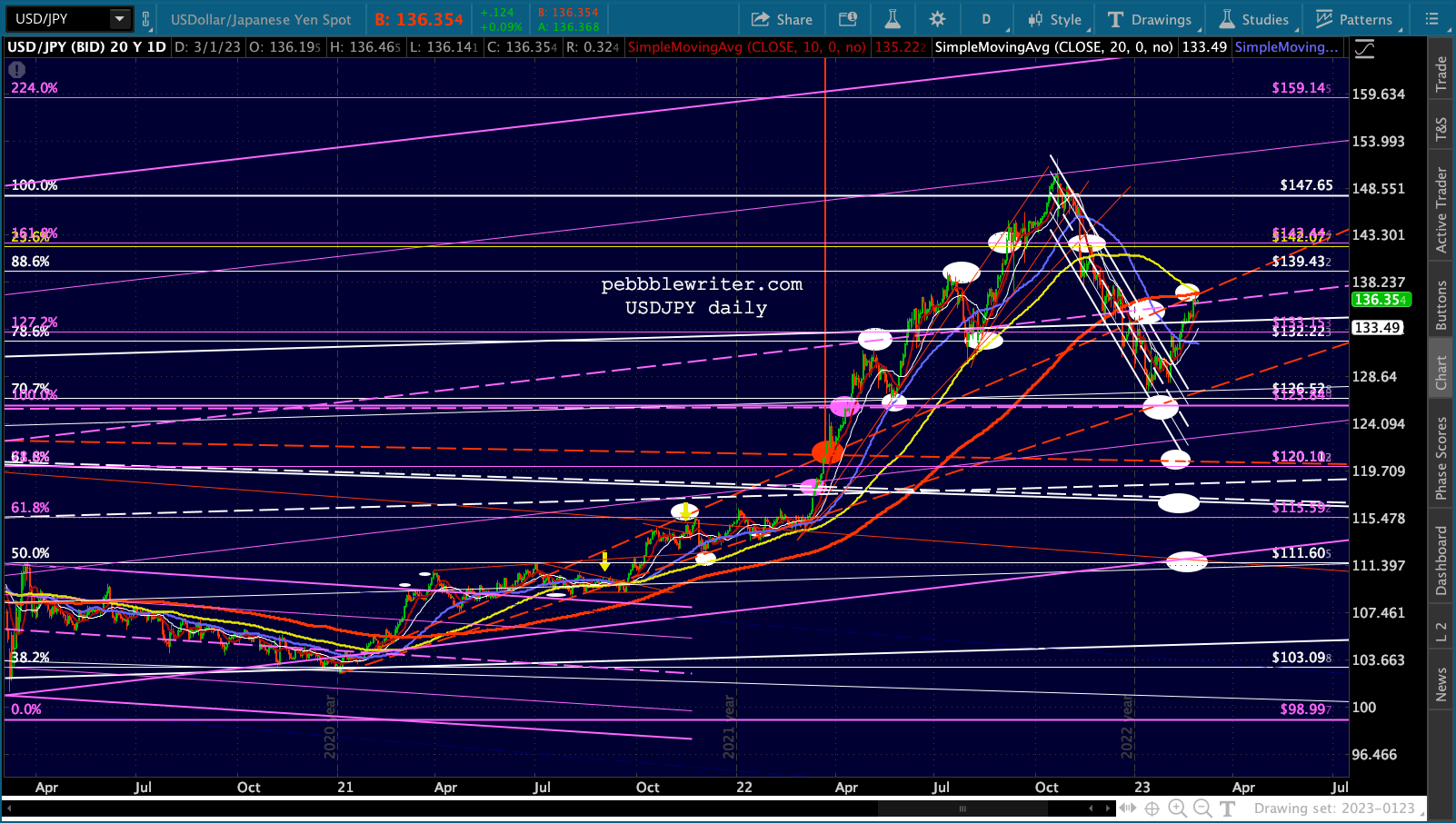Viewport: 1456px width, 823px height.
Task: Click the SimpleMovingAvg (CLOSE, 10, 0, no) label
Action: coord(747,47)
